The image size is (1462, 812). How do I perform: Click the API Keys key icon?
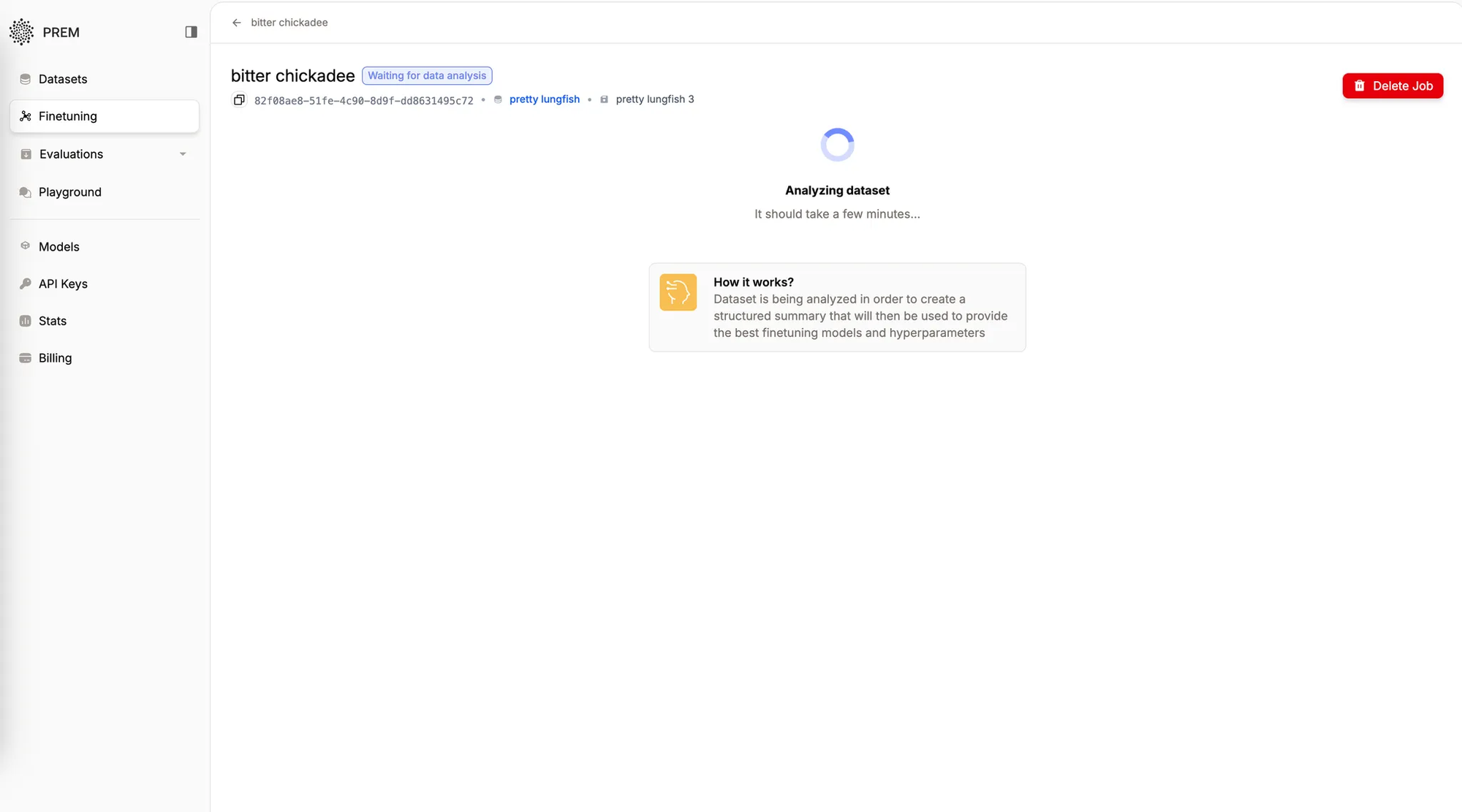(26, 284)
